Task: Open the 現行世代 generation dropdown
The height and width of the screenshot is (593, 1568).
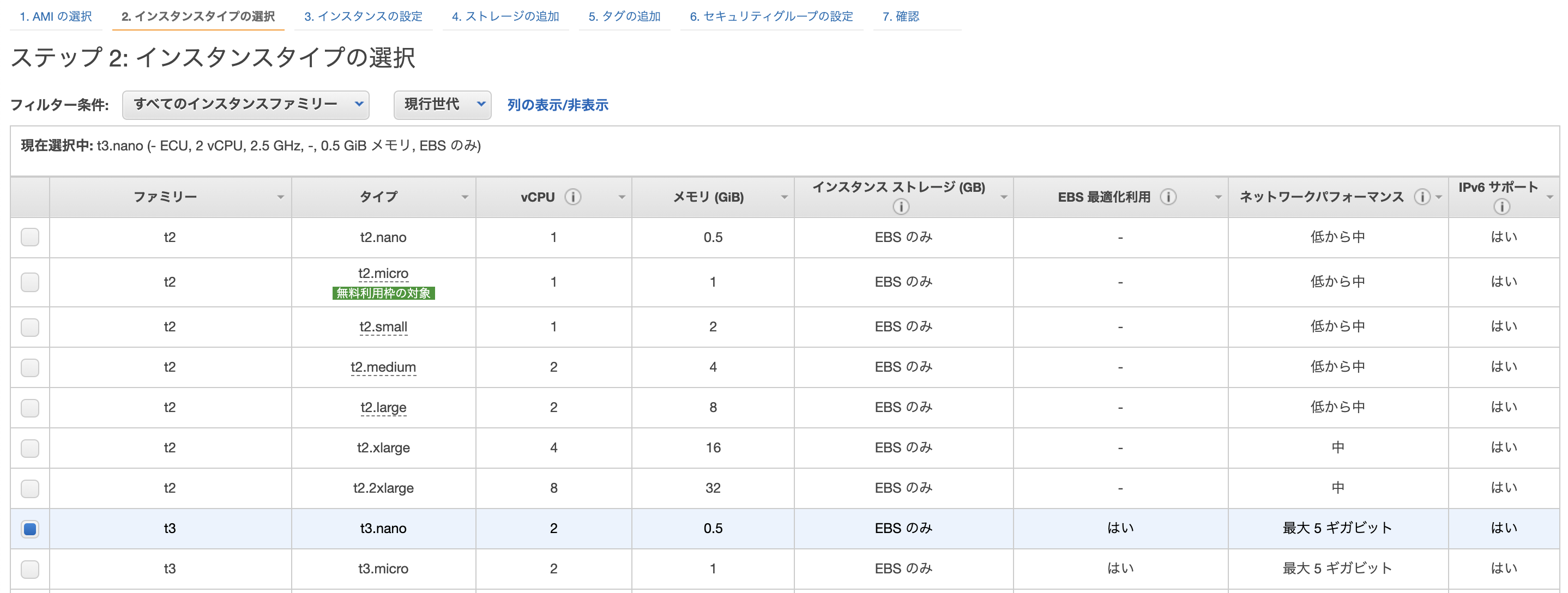Action: 442,105
